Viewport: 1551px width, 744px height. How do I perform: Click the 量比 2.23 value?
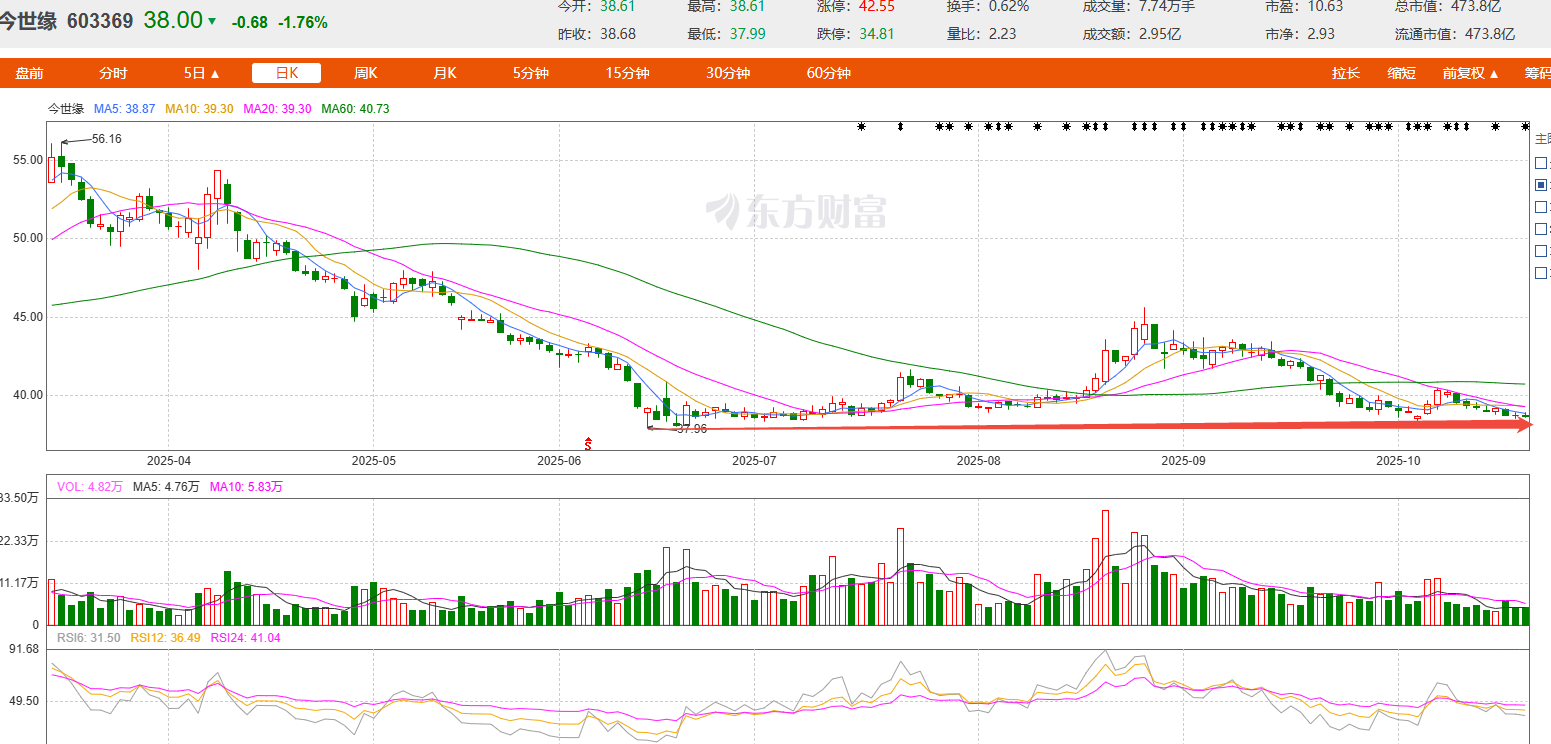[x=1002, y=34]
